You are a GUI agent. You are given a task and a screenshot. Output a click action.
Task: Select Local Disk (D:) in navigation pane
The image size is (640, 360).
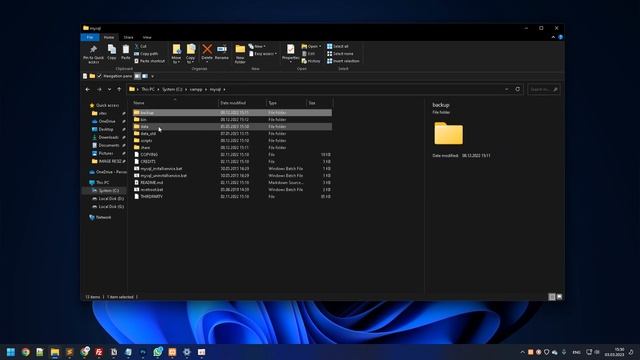(x=108, y=198)
